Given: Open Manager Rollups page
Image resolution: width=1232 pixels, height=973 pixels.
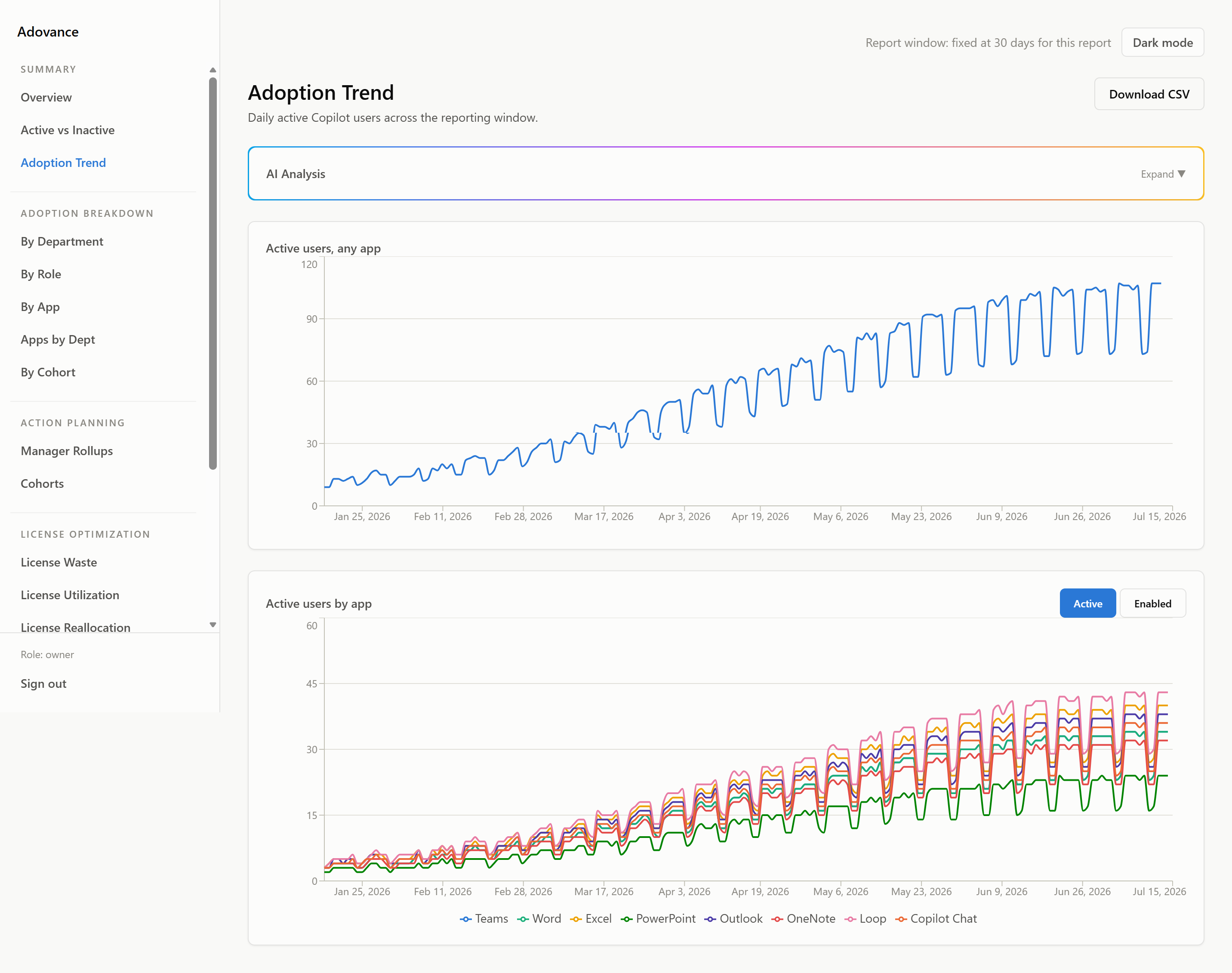Looking at the screenshot, I should [x=67, y=451].
